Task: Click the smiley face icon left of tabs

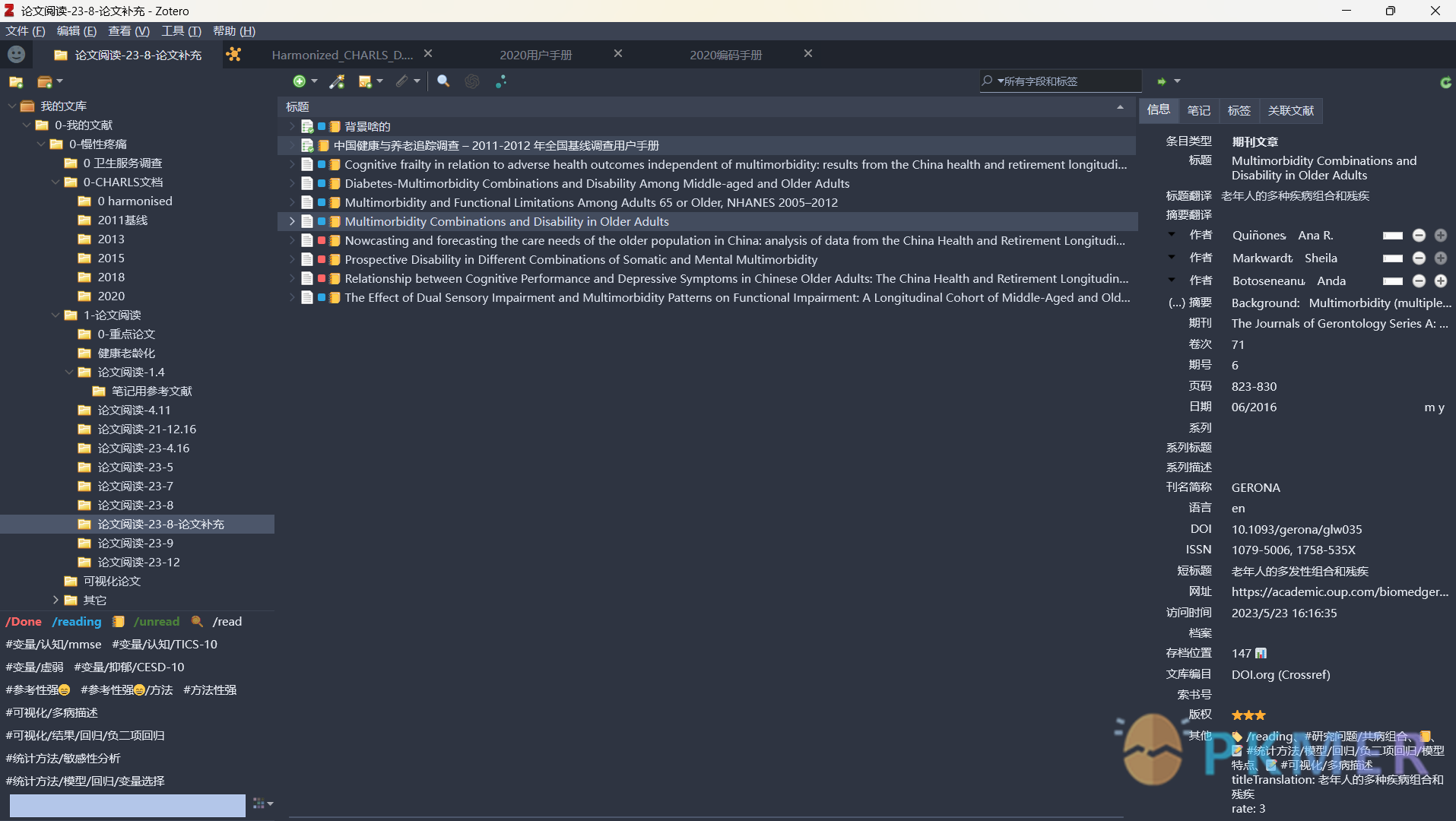Action: coord(16,55)
